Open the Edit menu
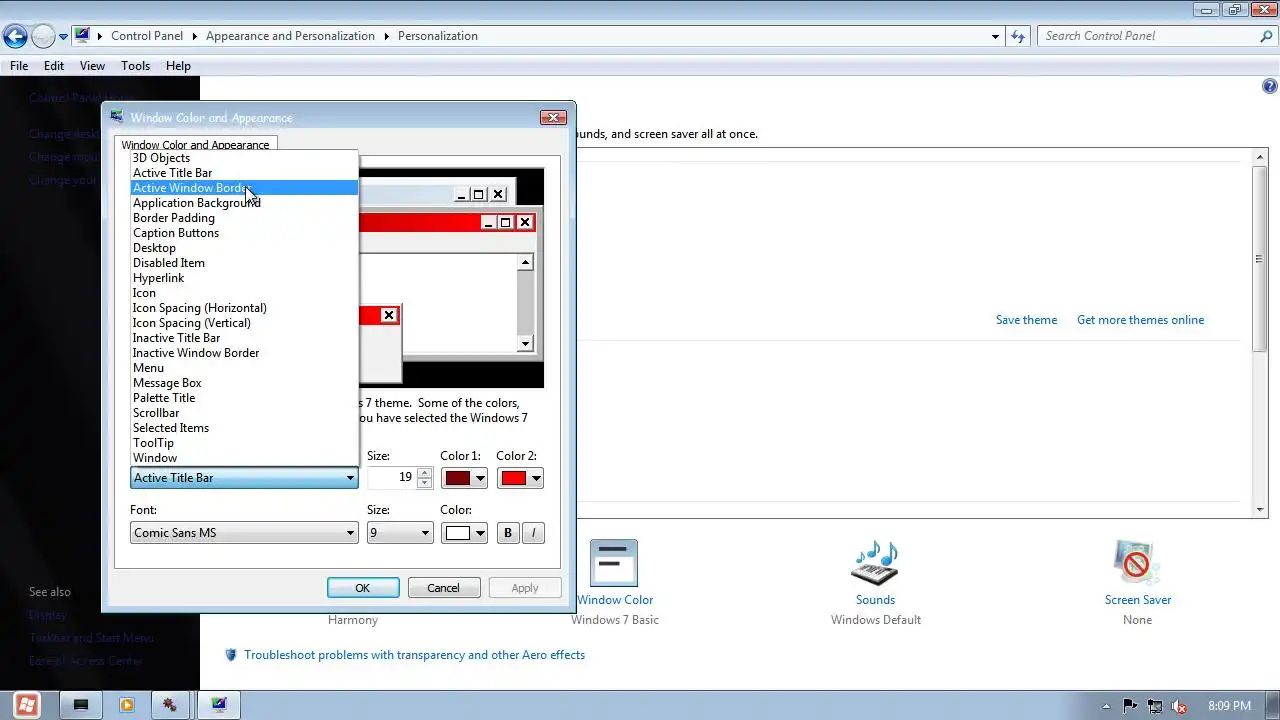The height and width of the screenshot is (720, 1280). (x=54, y=66)
